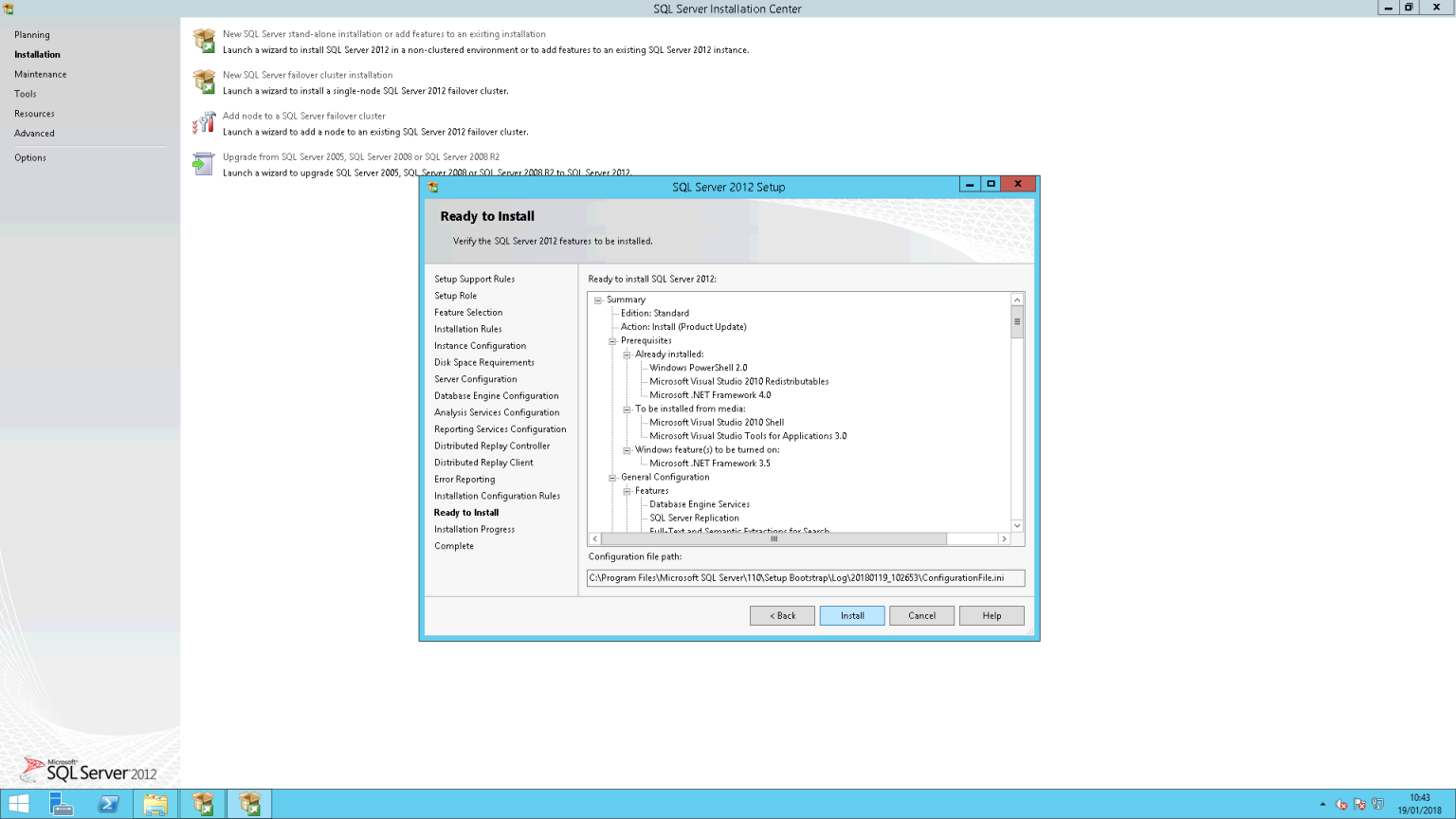Click the summary tree scroll right arrow
The image size is (1456, 819).
(x=1004, y=539)
